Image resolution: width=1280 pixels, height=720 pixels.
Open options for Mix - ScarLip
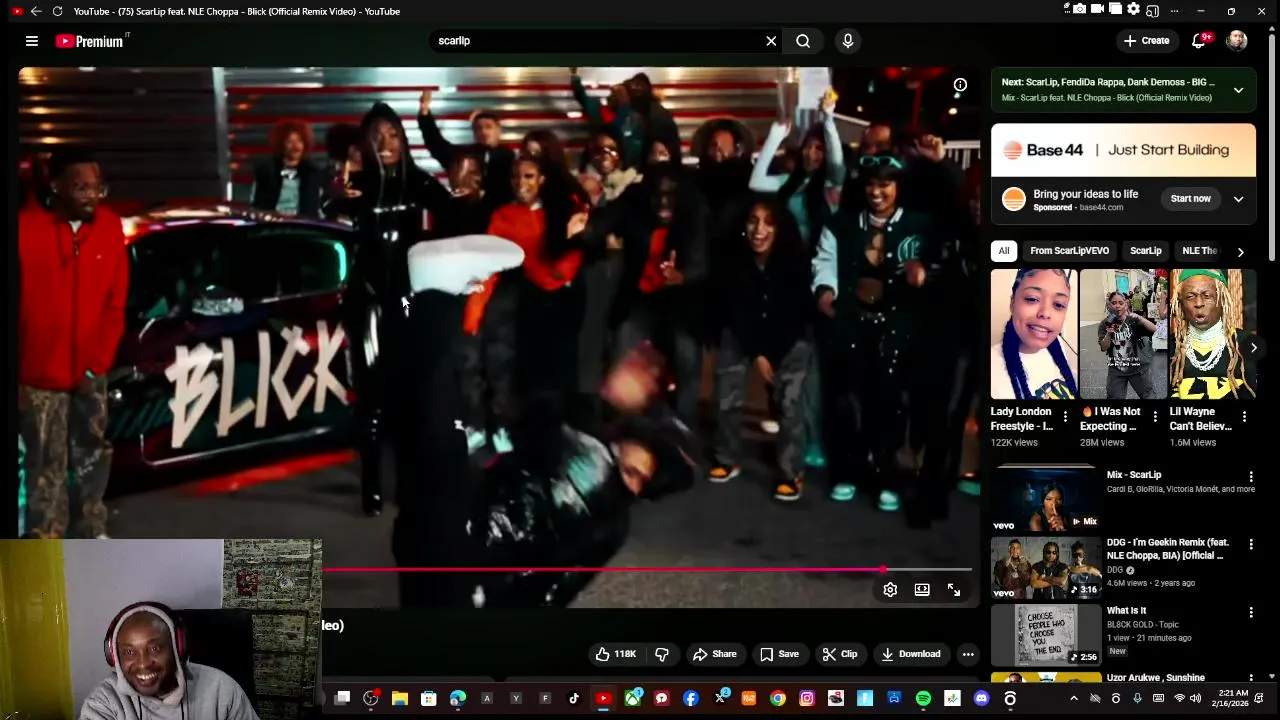[1250, 477]
